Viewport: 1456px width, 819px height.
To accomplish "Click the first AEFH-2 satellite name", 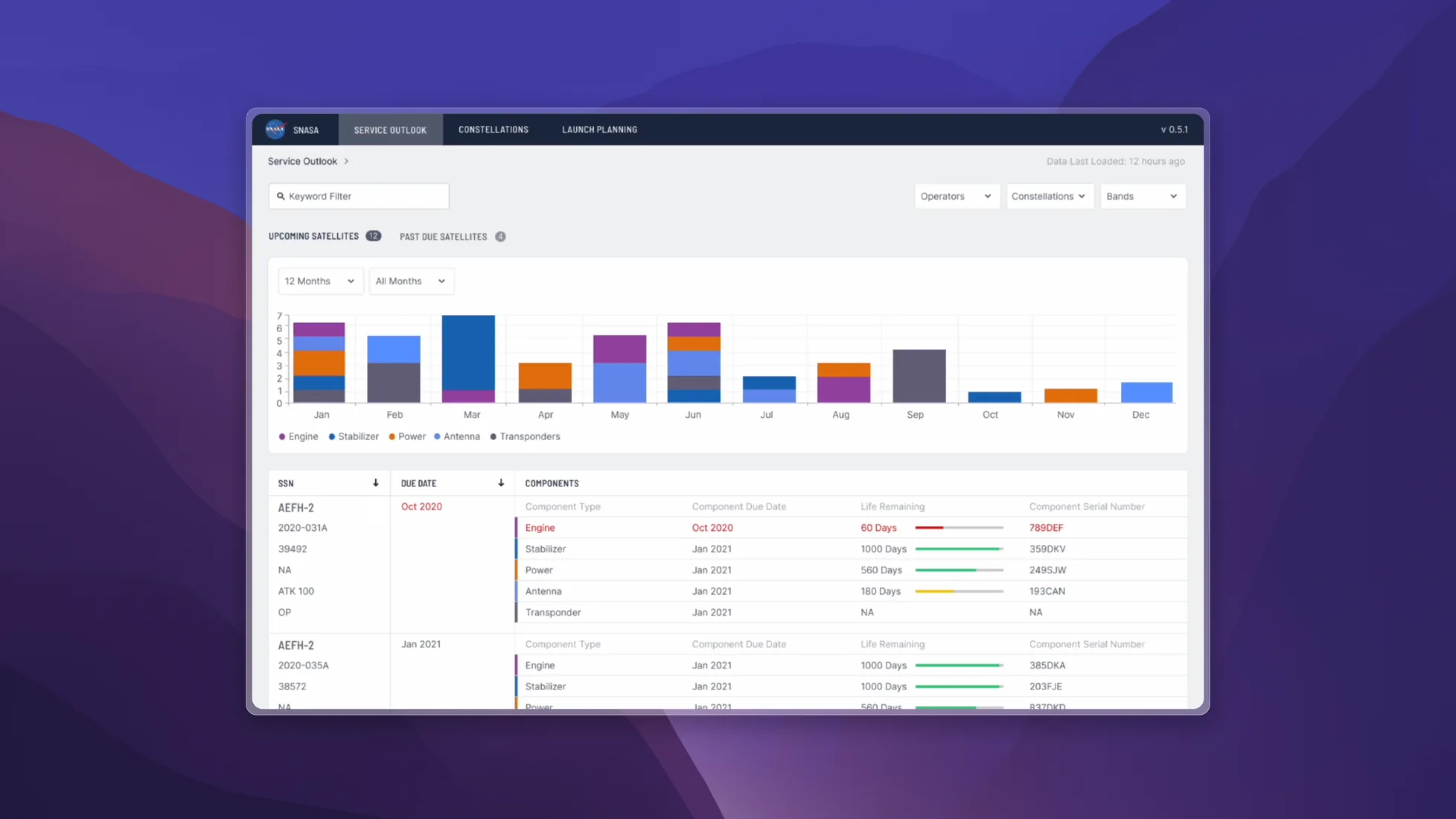I will click(296, 508).
